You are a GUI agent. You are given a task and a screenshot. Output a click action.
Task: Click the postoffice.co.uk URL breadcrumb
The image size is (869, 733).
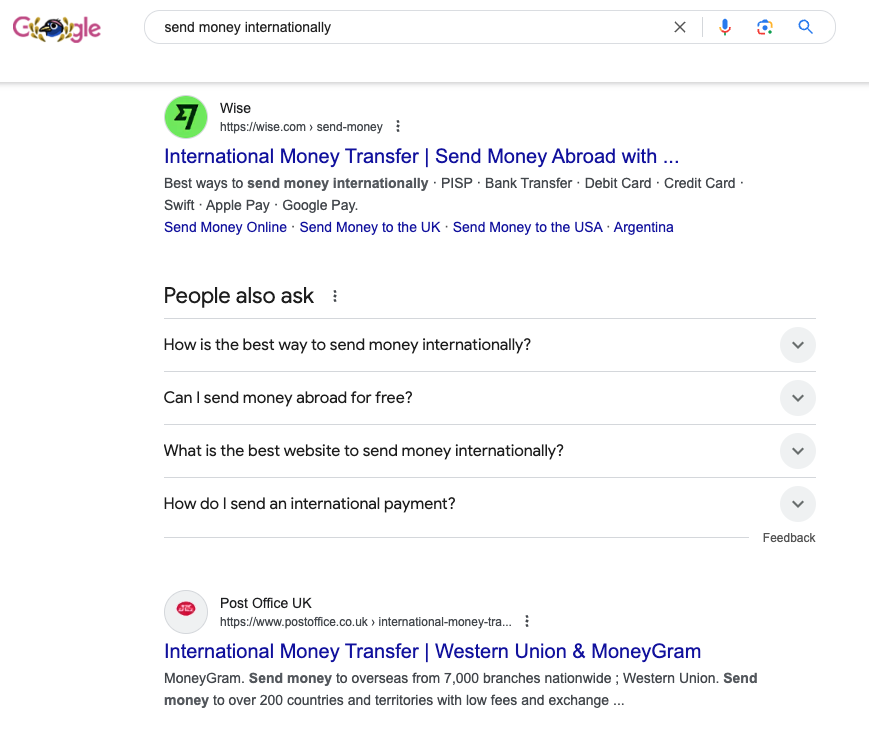tap(366, 622)
